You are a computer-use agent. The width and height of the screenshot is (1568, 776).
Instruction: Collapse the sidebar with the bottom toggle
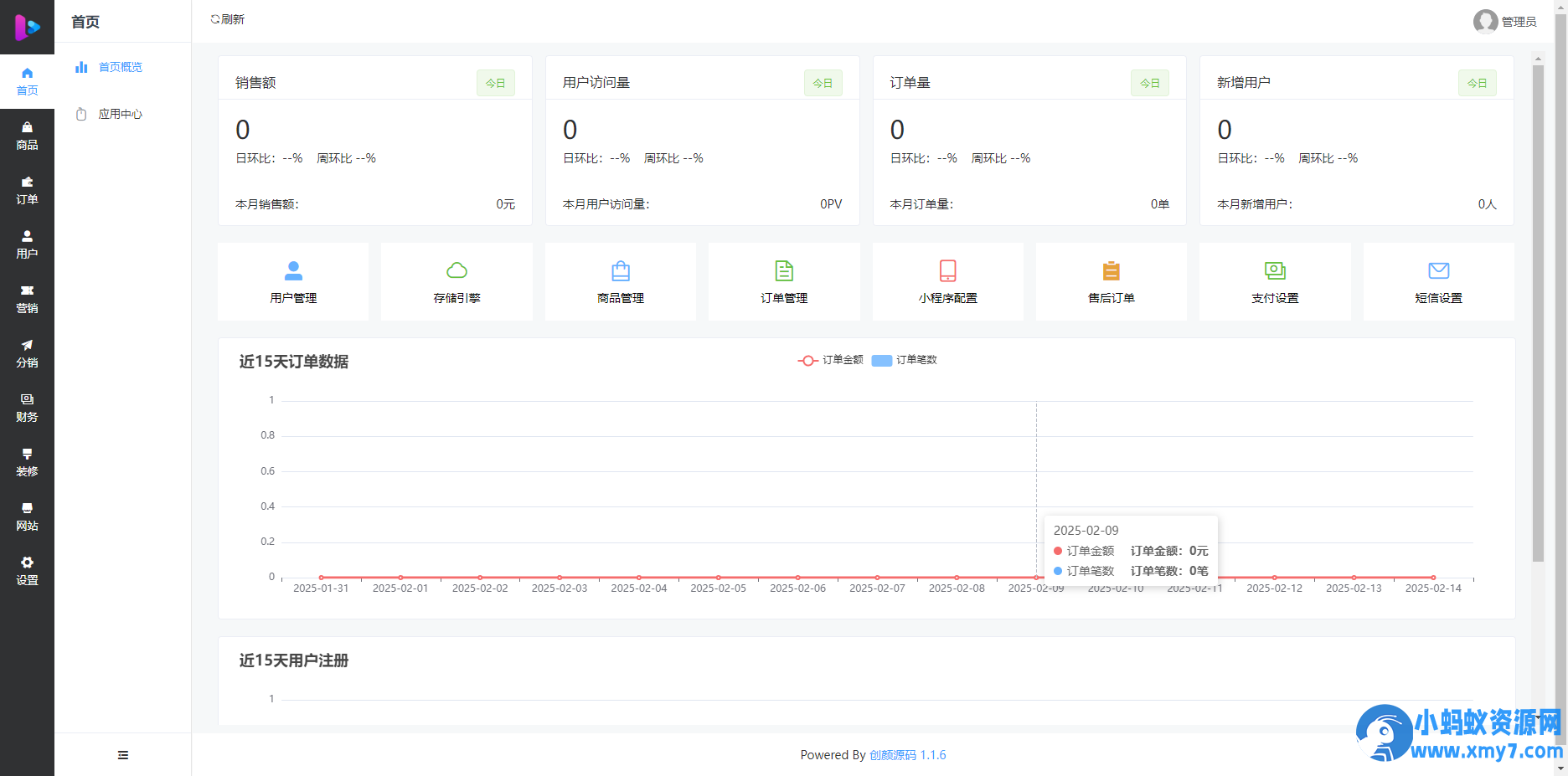122,754
